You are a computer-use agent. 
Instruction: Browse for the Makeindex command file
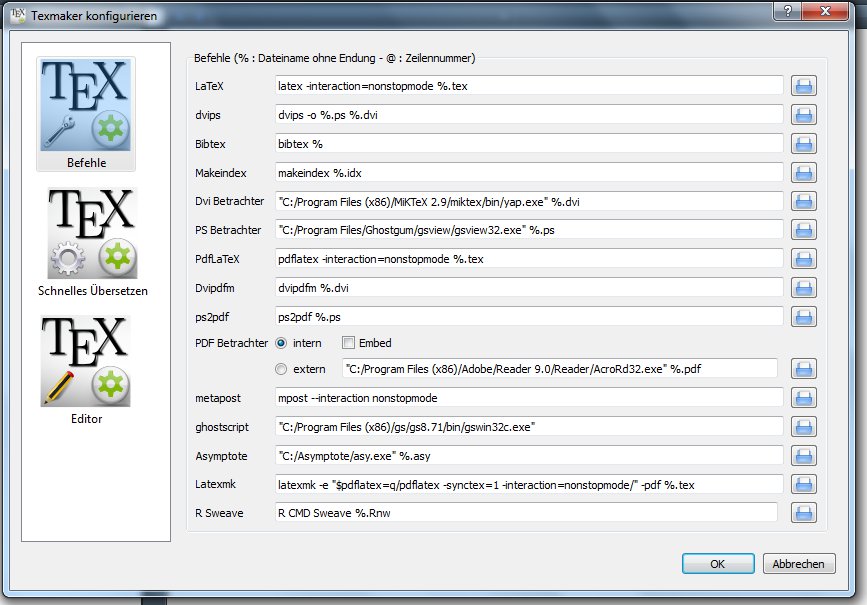point(803,173)
